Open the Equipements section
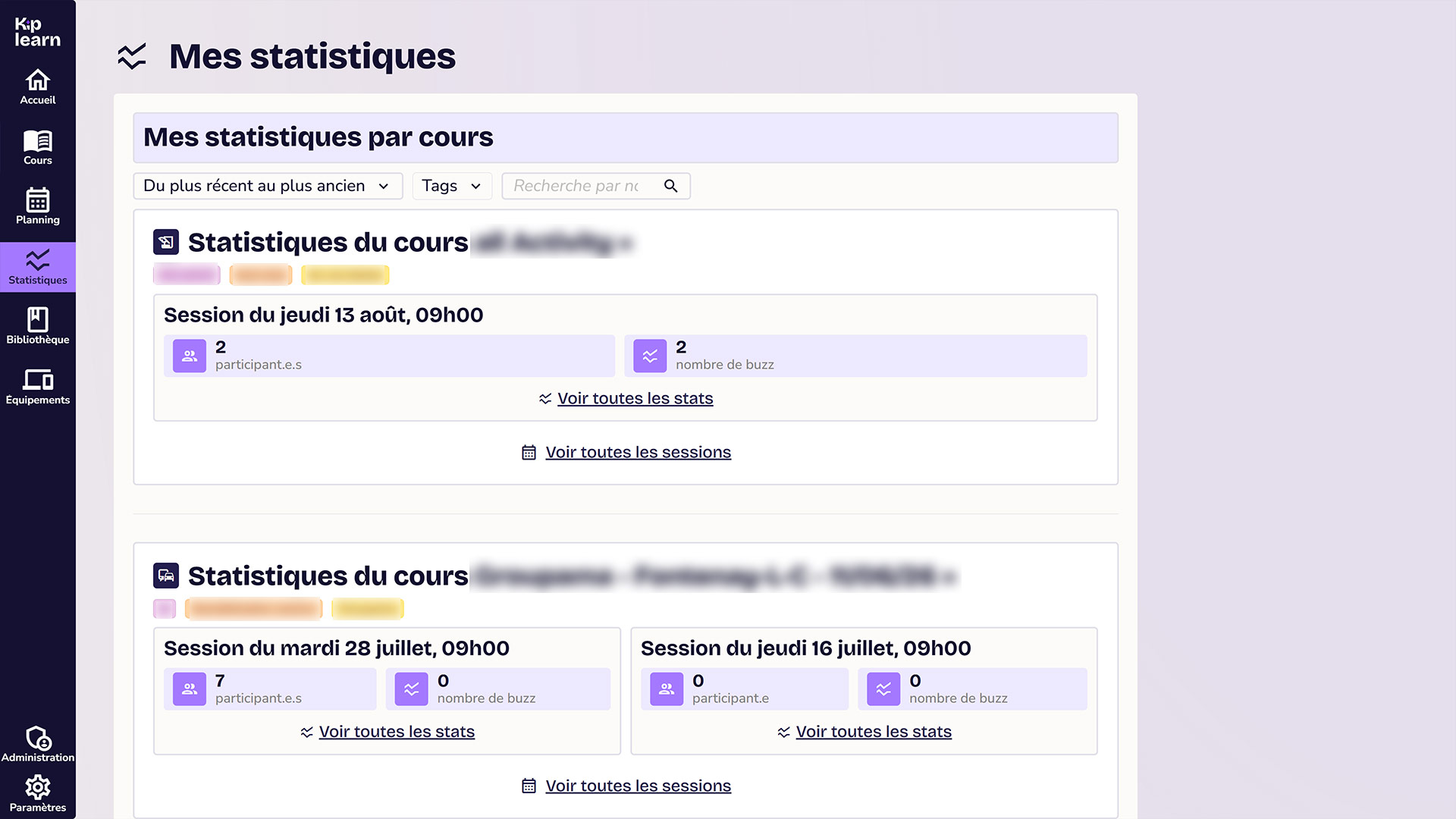 38,387
